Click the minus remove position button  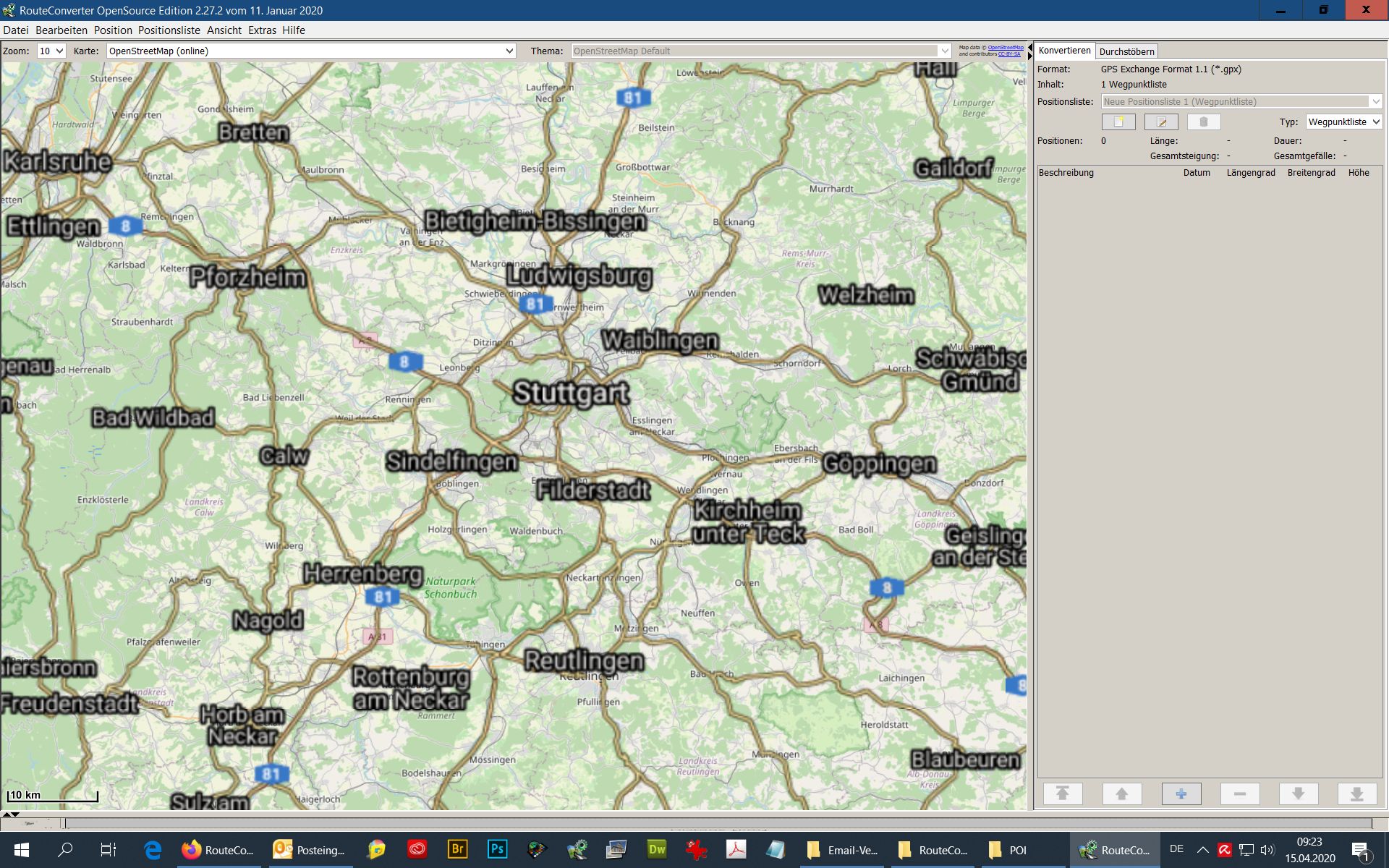(1239, 793)
